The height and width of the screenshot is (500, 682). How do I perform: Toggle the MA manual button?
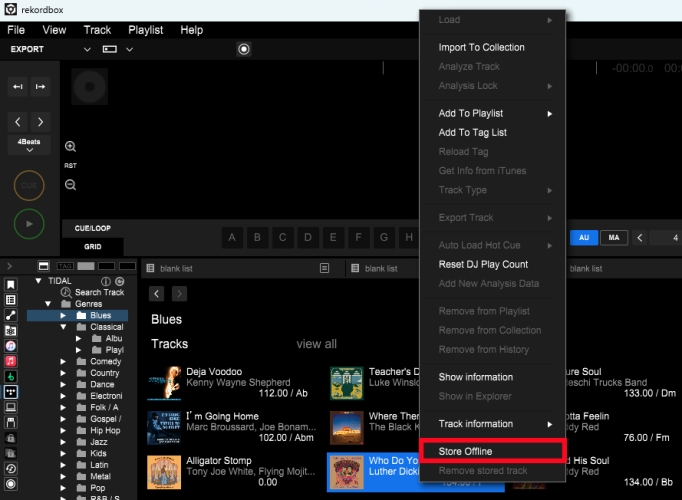click(x=614, y=237)
